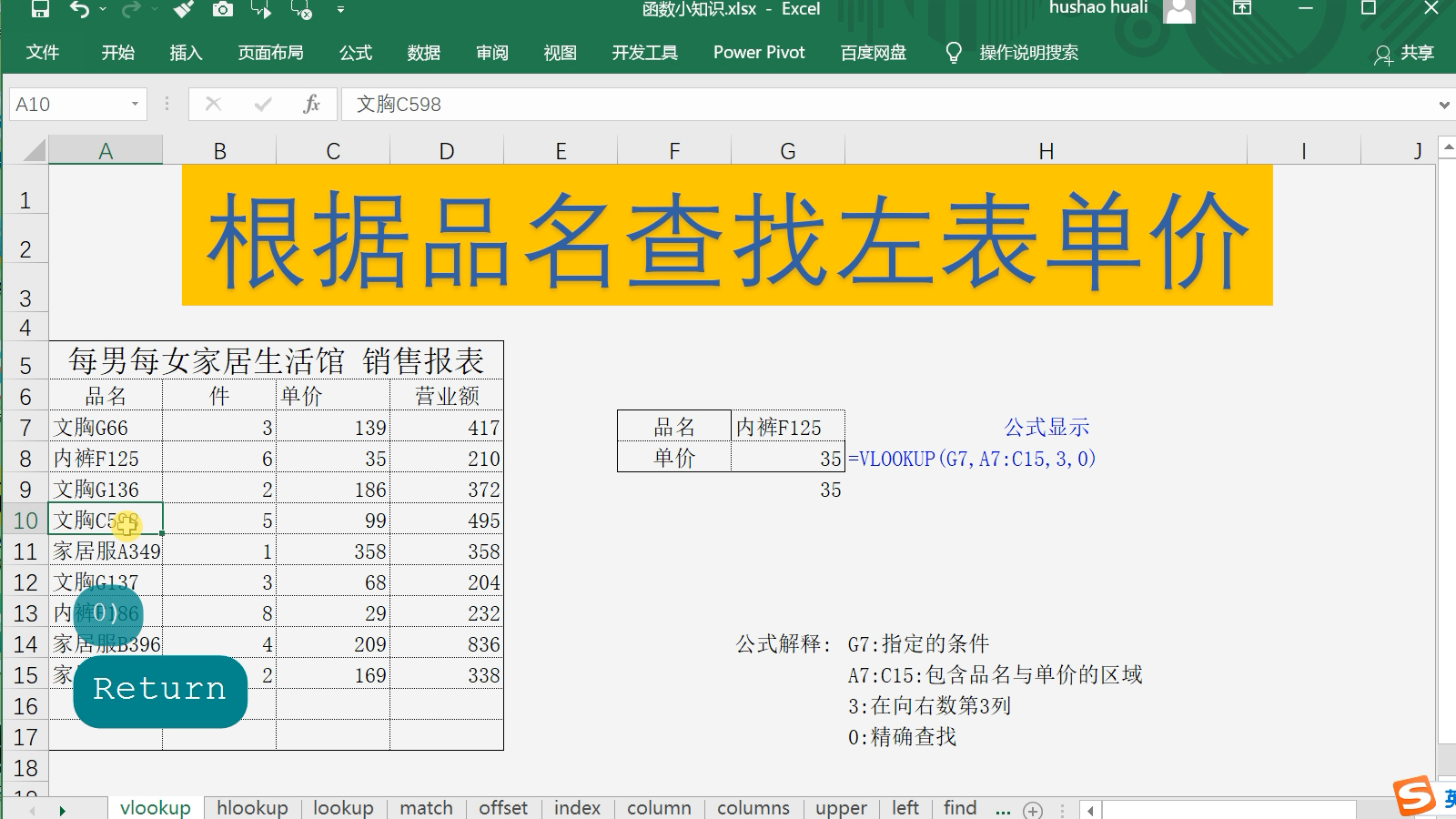This screenshot has width=1456, height=819.
Task: Switch to the 开始 ribbon tab
Action: (x=118, y=53)
